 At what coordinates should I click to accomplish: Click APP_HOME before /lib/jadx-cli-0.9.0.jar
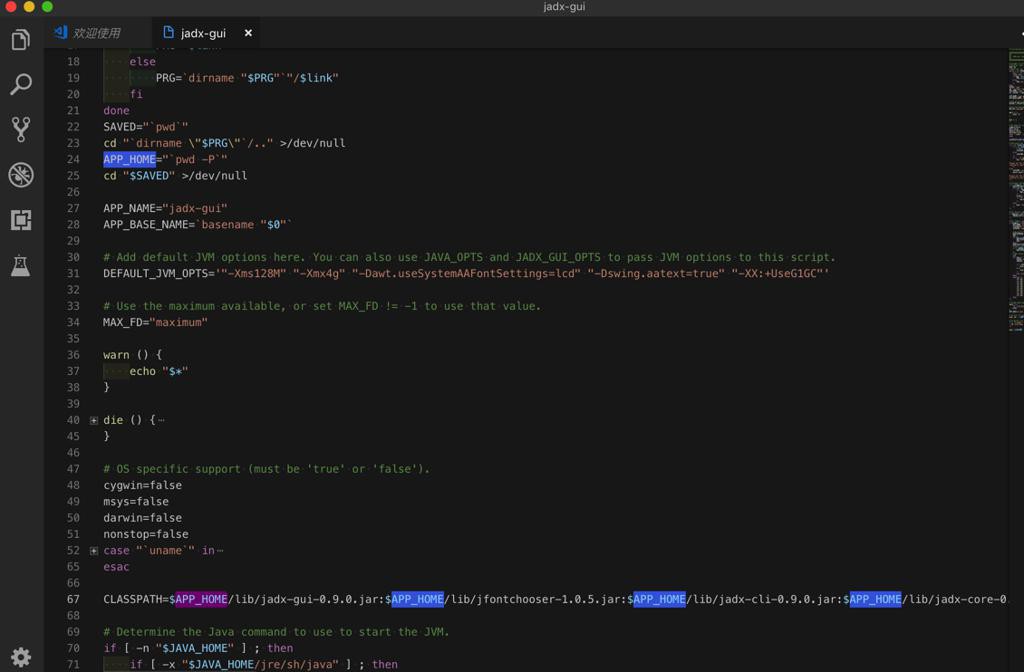660,599
